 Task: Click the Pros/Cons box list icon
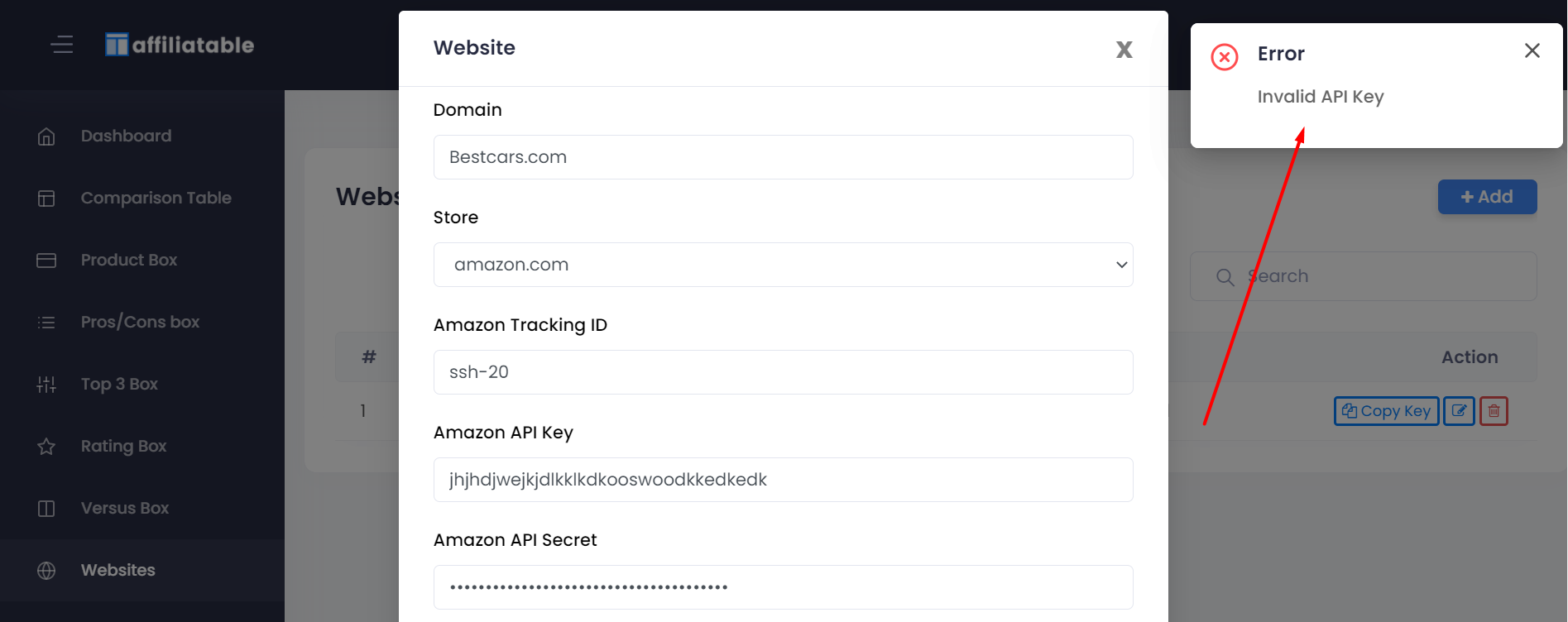click(x=46, y=322)
